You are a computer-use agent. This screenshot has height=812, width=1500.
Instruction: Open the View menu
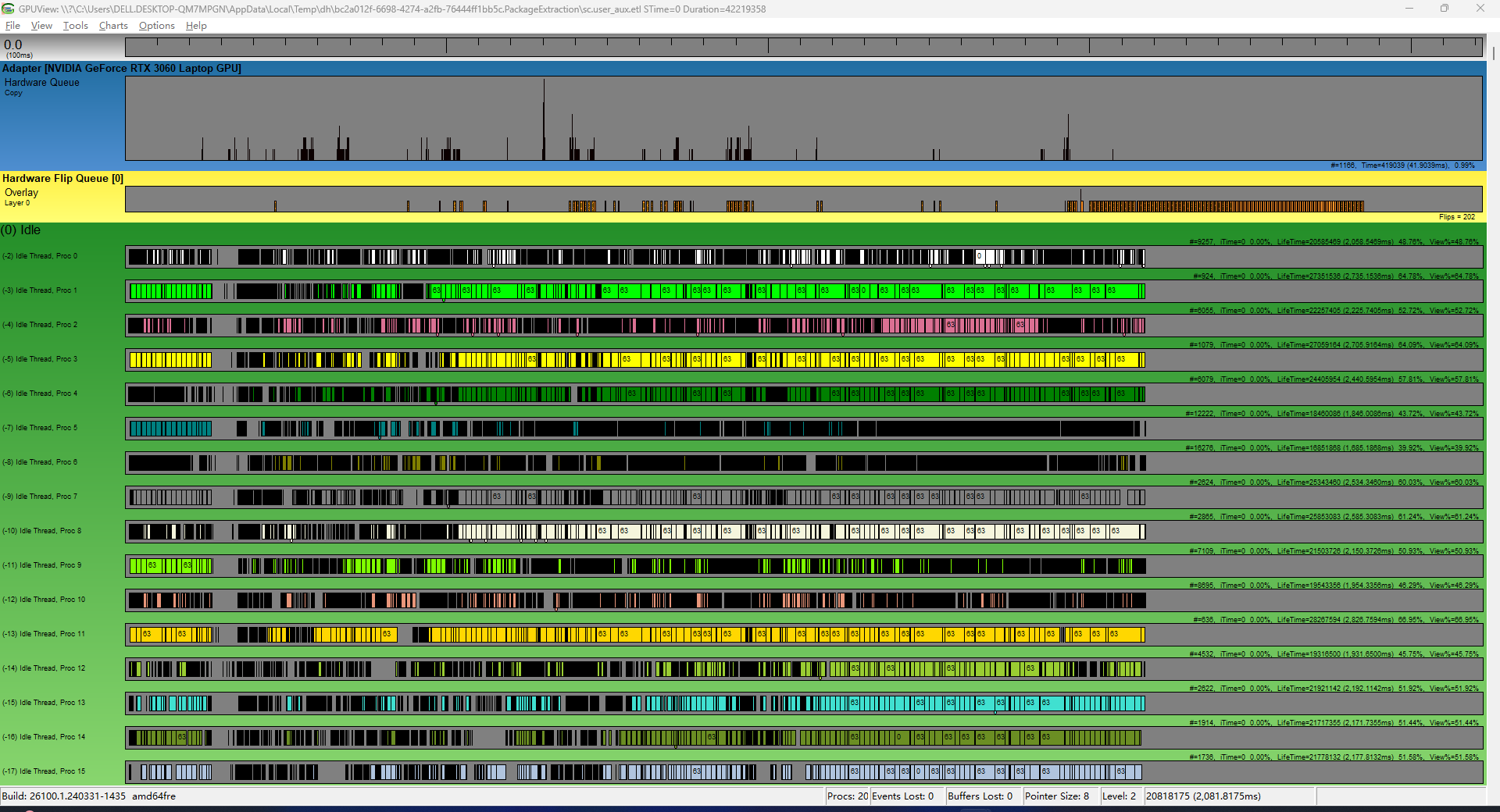tap(41, 26)
